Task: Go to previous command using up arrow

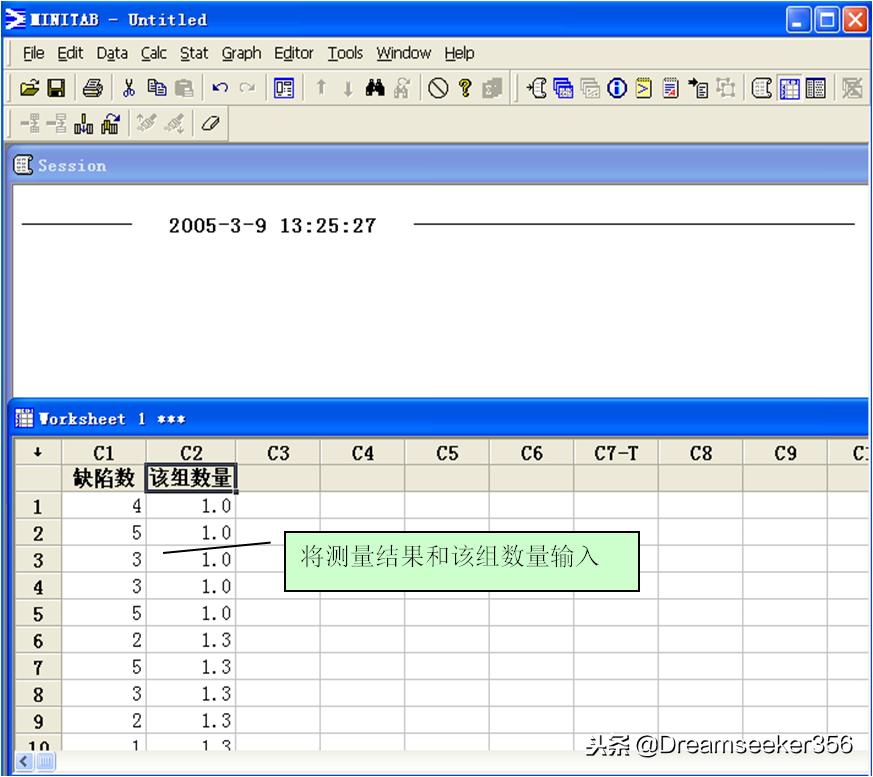Action: pyautogui.click(x=321, y=88)
